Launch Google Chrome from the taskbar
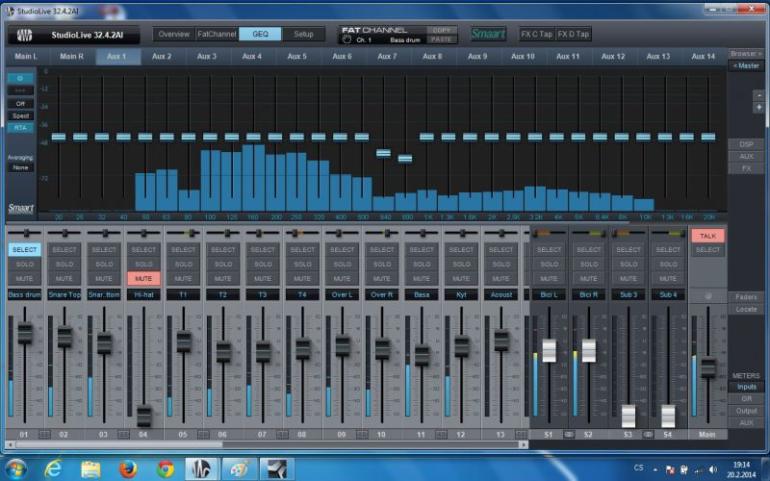 pyautogui.click(x=165, y=469)
